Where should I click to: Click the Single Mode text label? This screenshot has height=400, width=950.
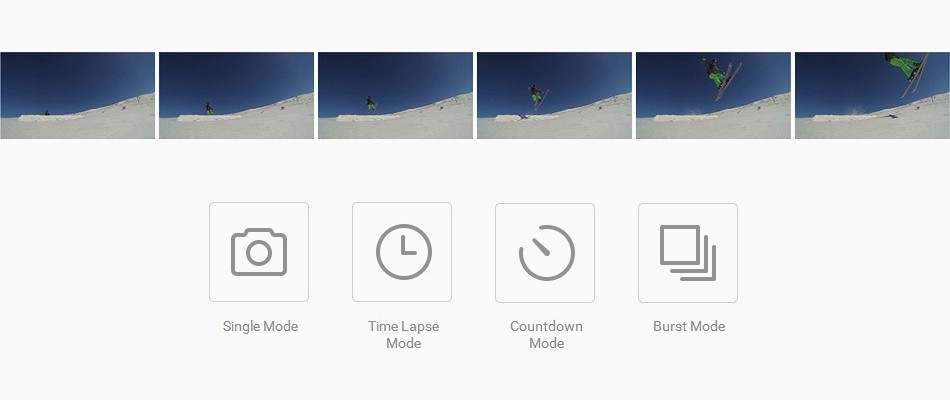pos(261,327)
